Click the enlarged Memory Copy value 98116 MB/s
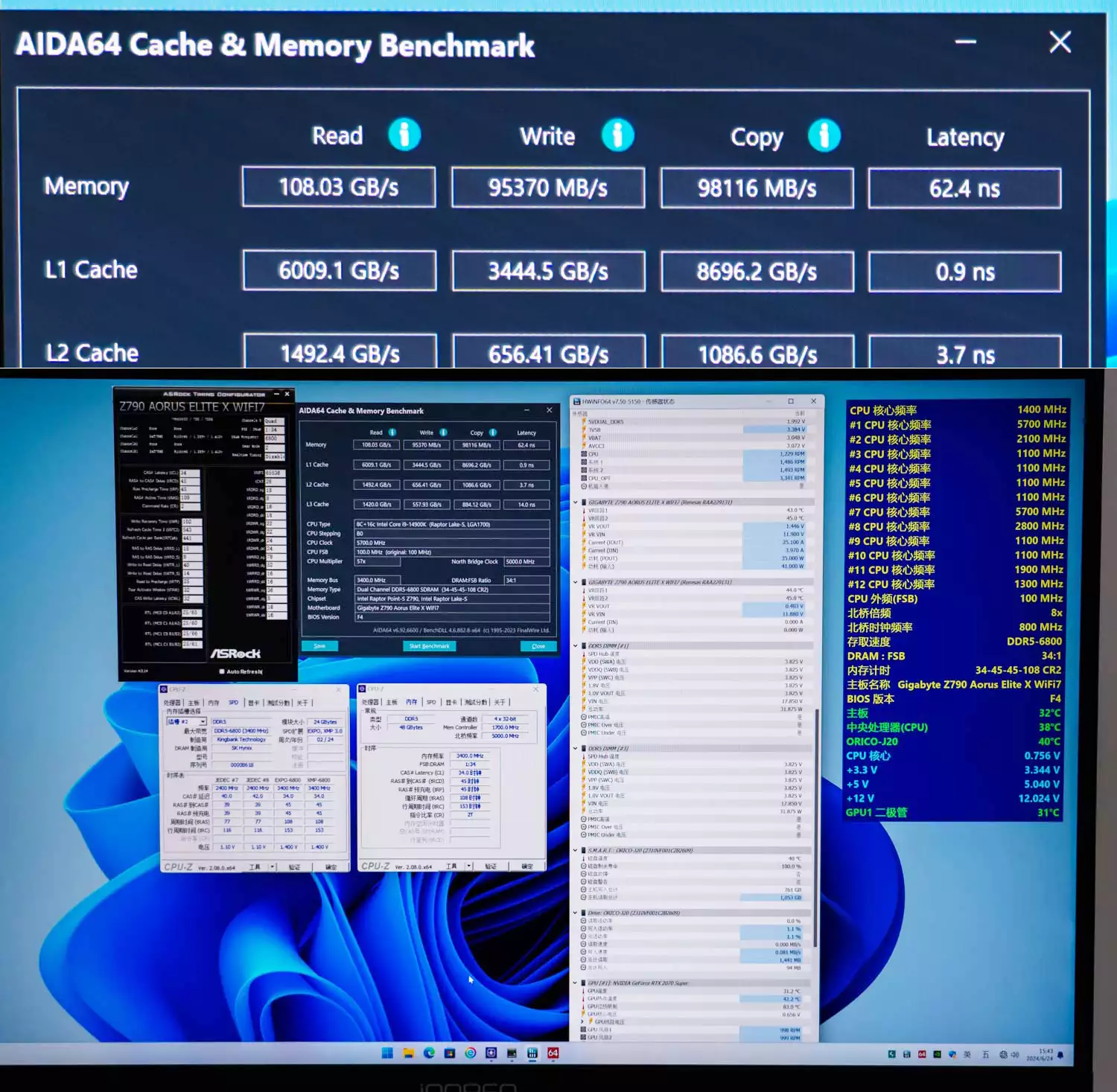 (757, 188)
